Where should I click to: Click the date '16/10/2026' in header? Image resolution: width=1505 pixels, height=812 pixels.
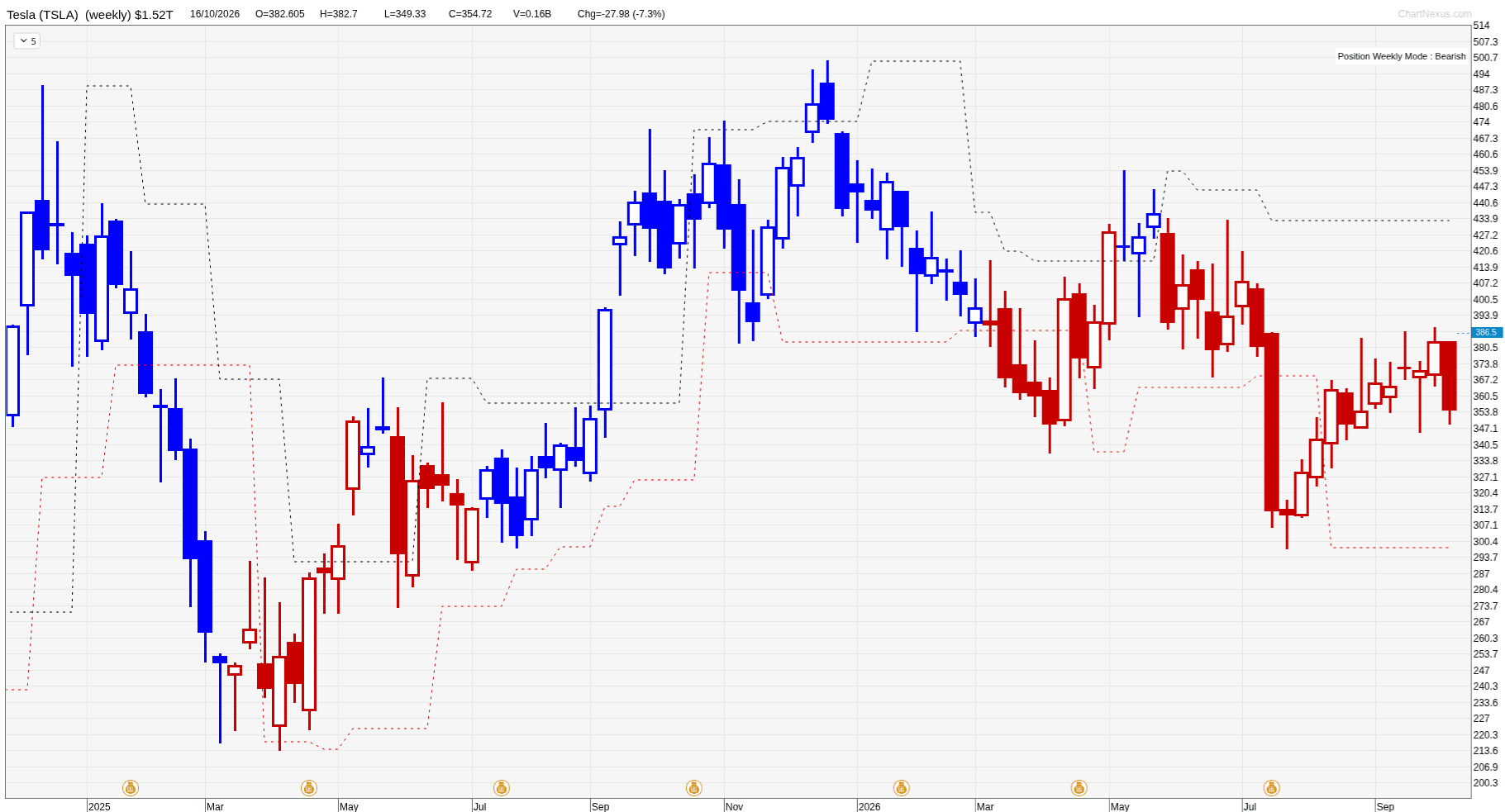[x=215, y=14]
